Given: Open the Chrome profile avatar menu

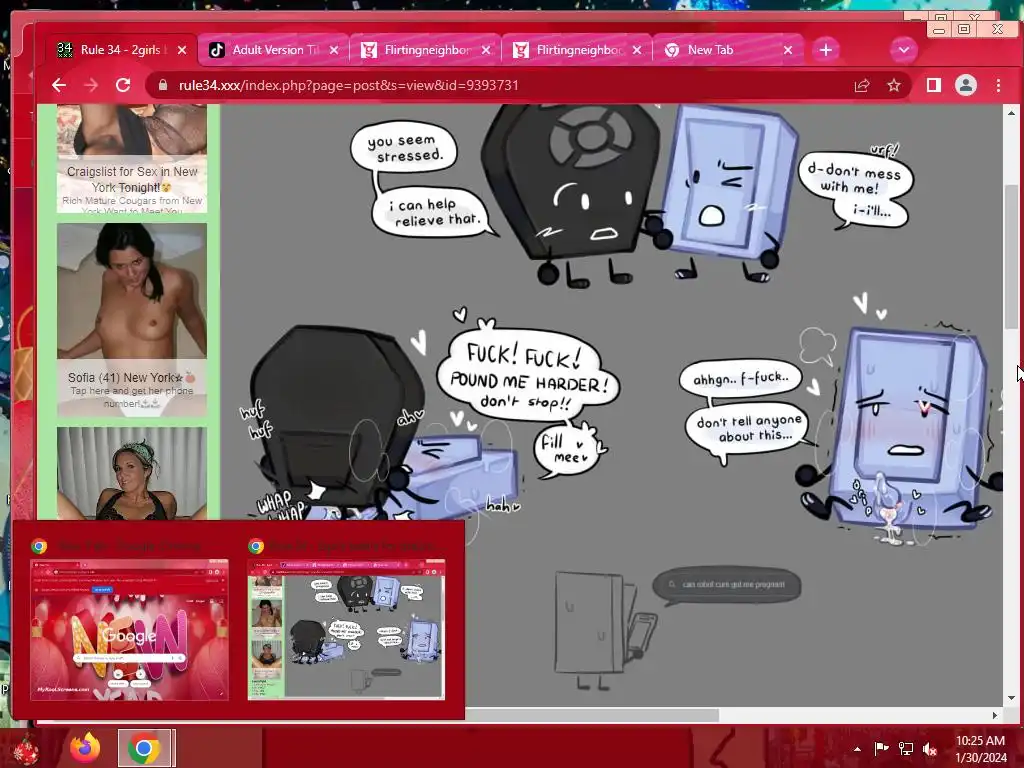Looking at the screenshot, I should click(966, 86).
